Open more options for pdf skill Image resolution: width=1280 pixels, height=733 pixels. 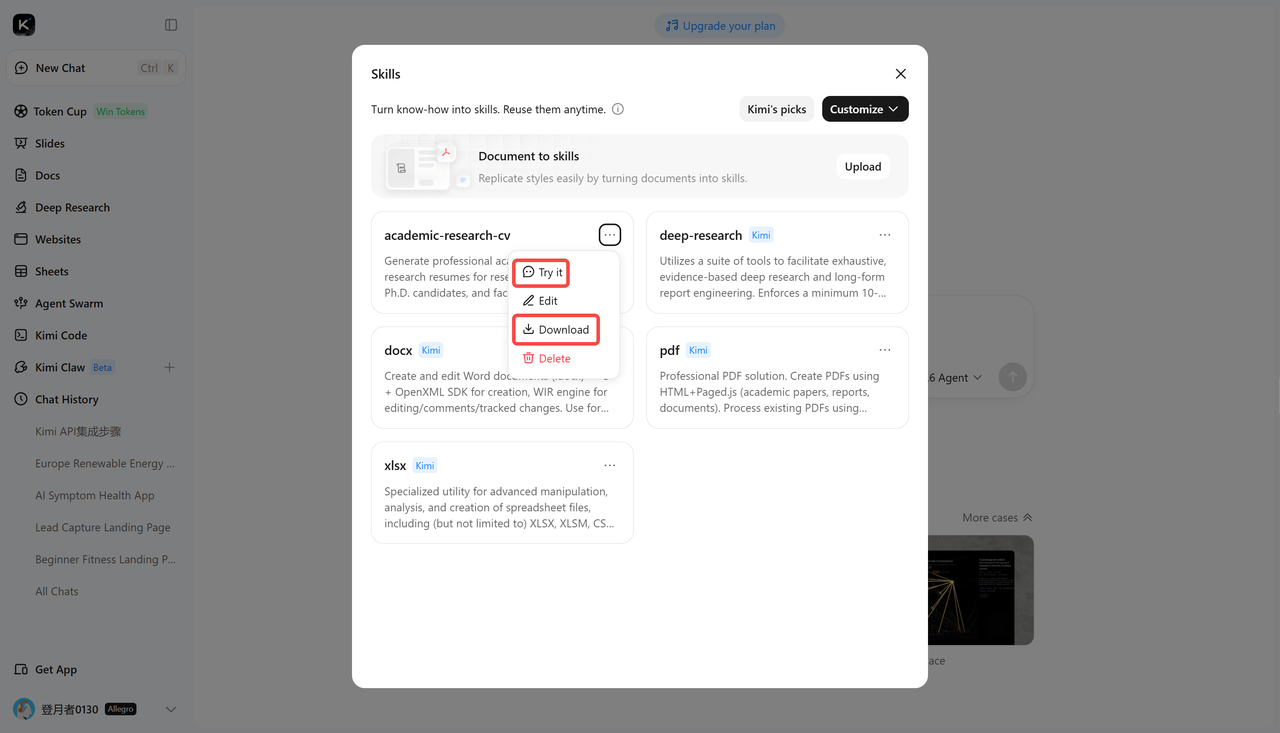pyautogui.click(x=885, y=350)
